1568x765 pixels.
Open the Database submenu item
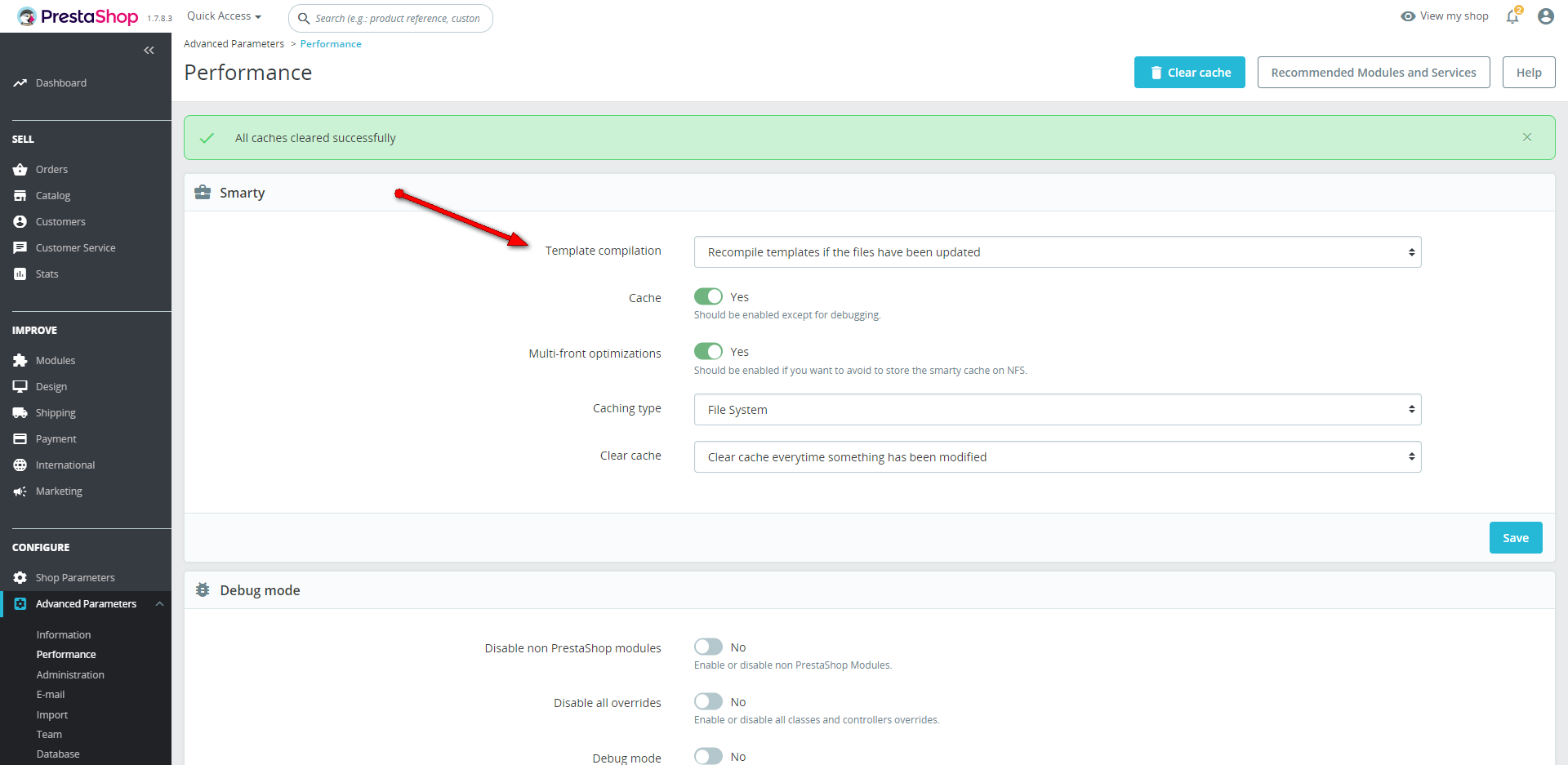[58, 754]
